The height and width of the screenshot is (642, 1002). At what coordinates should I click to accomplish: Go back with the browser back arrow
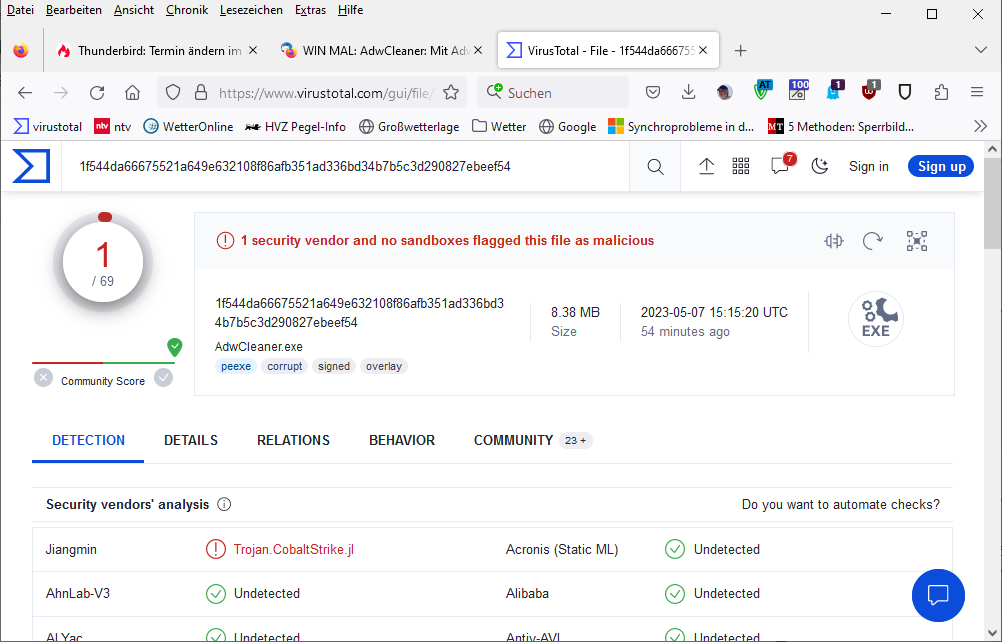point(25,93)
